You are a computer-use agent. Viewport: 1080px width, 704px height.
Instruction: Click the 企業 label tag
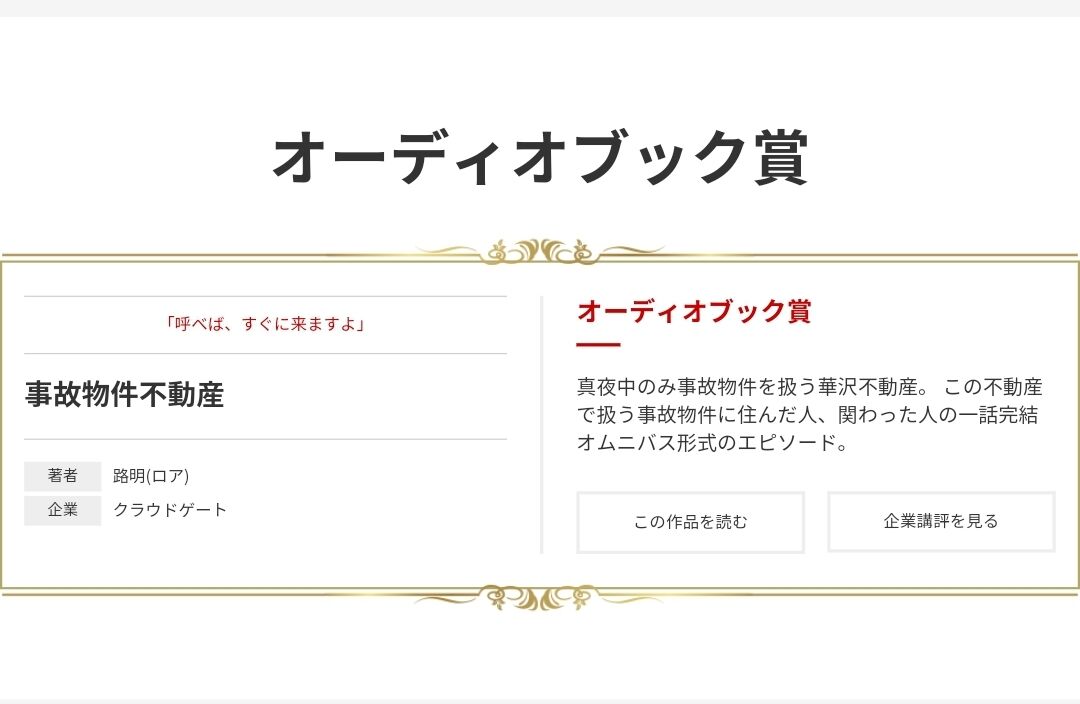click(x=63, y=510)
